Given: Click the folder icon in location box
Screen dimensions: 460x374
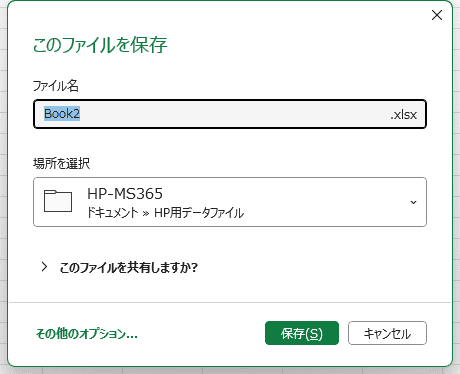Looking at the screenshot, I should 58,201.
